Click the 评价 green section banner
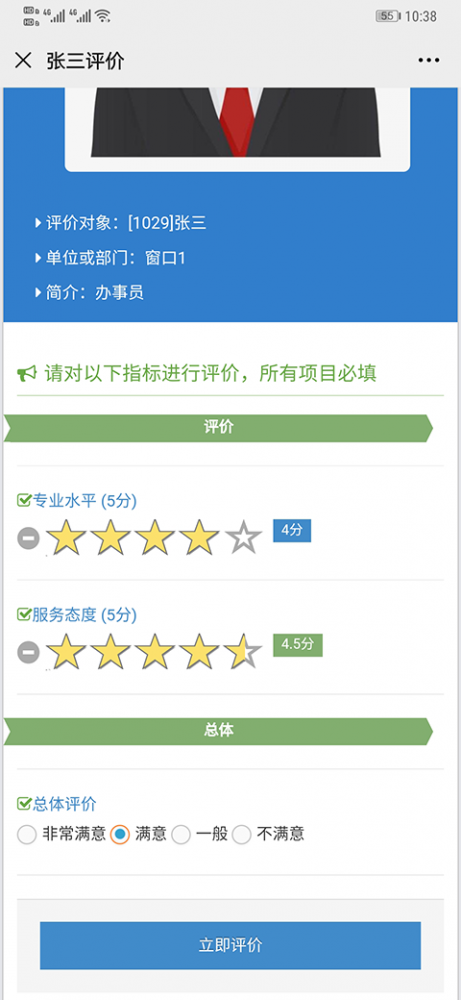This screenshot has width=461, height=1000. coord(218,428)
